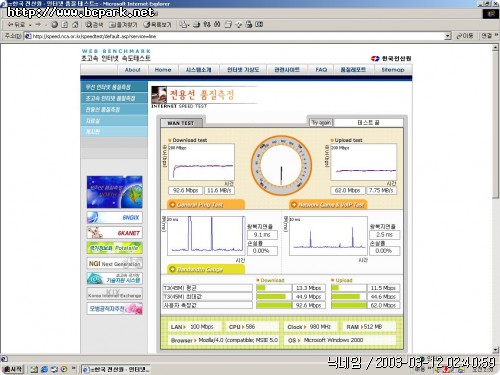Screen dimensions: 500x375
Task: Open the 즐겨찾기 favorites pane
Action: point(123,24)
